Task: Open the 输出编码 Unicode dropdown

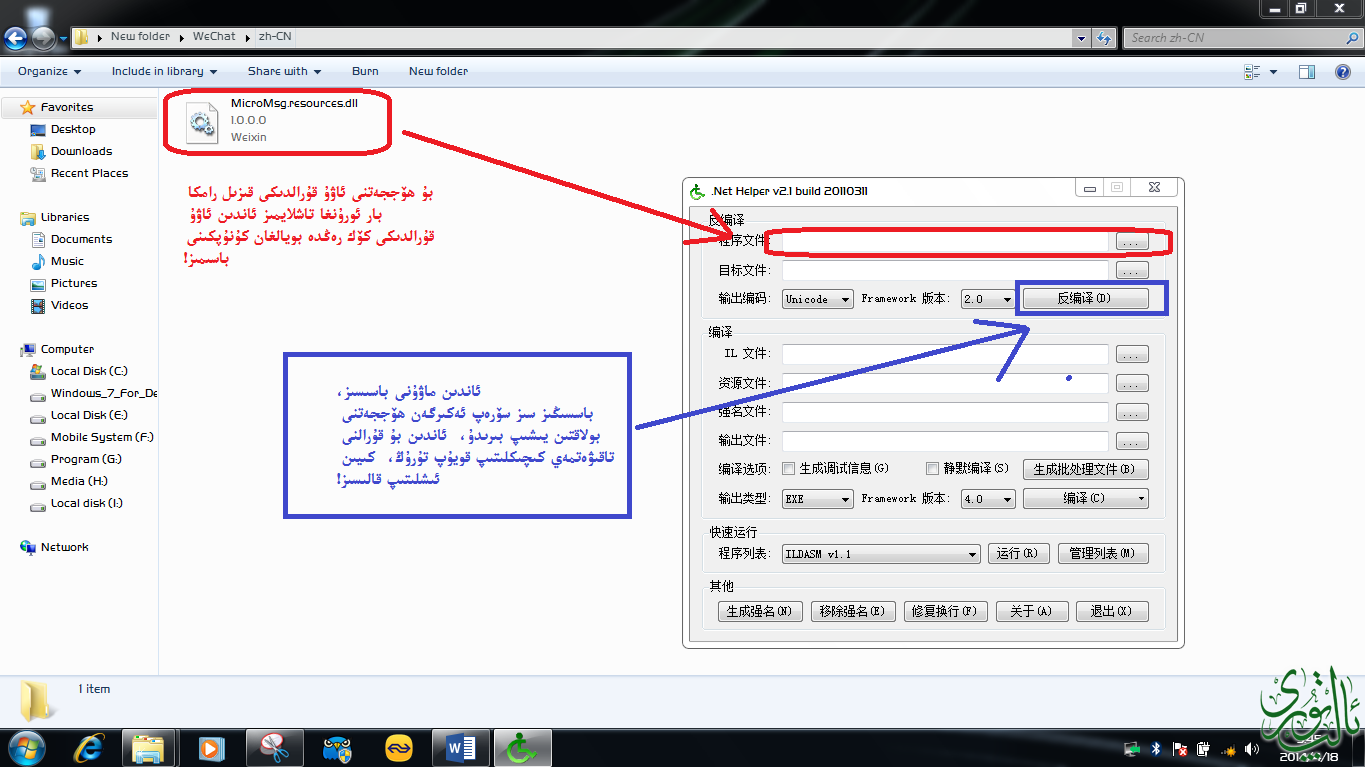Action: 818,299
